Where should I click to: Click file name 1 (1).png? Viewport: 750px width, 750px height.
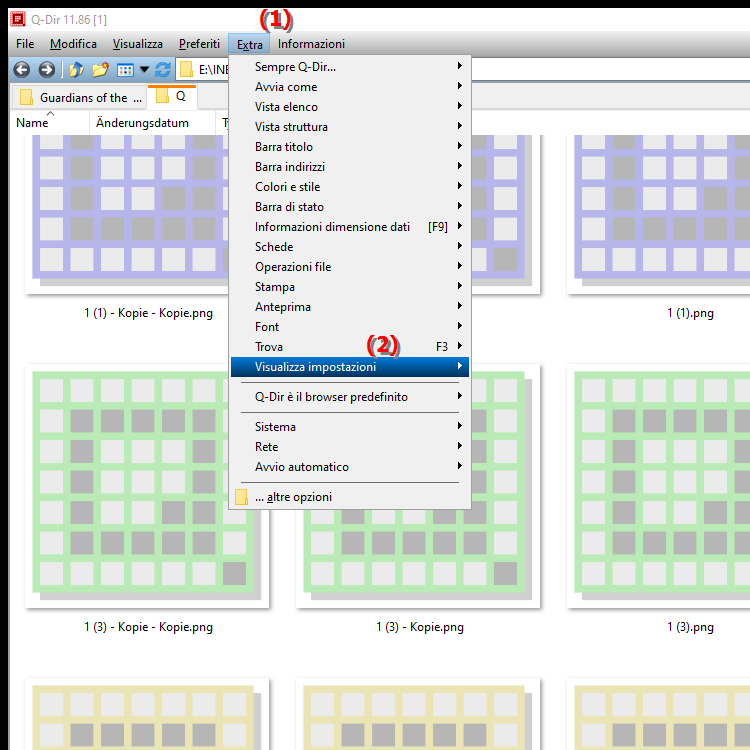tap(690, 313)
